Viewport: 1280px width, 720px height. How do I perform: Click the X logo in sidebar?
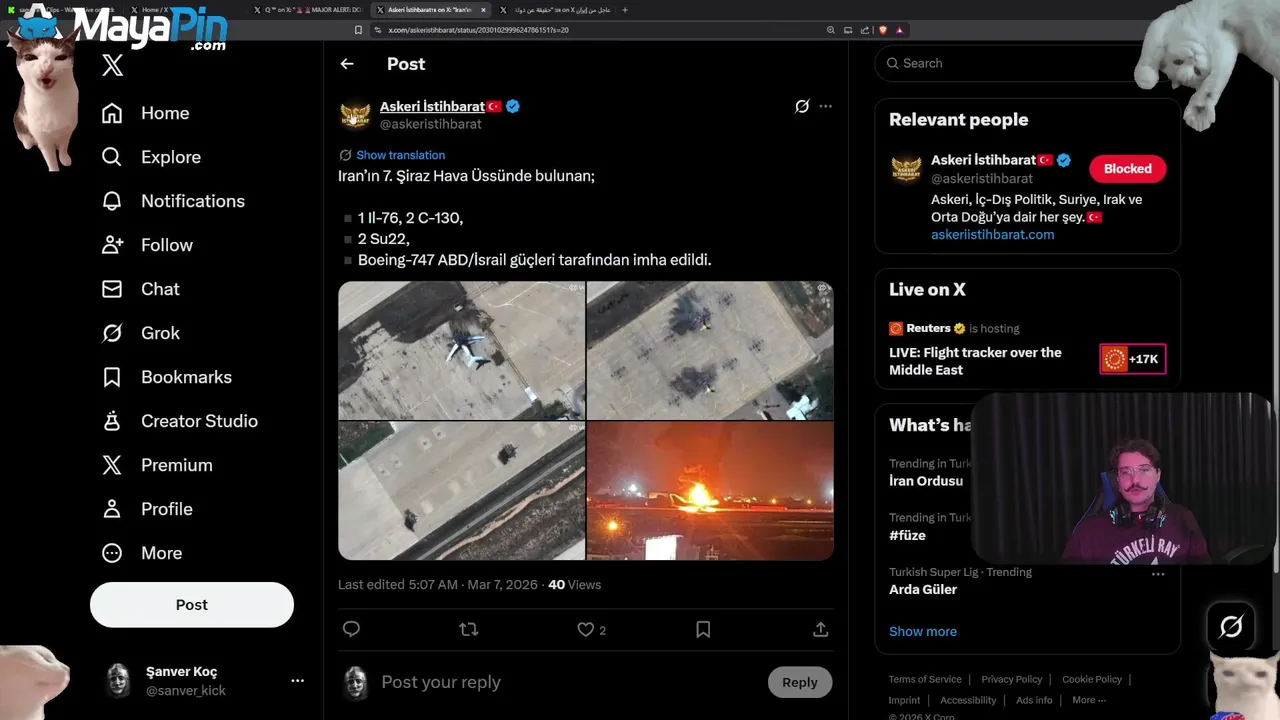(112, 66)
